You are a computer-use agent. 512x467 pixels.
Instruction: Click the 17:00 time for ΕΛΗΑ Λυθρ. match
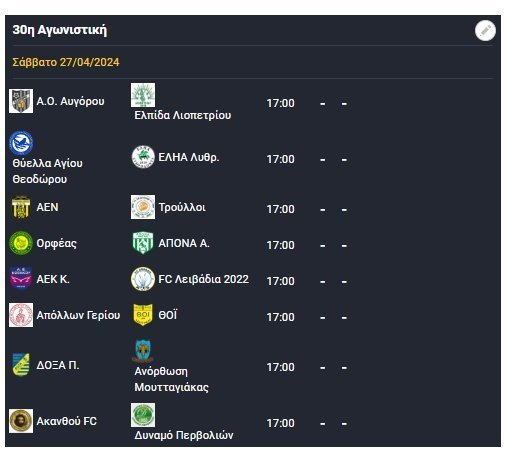[x=280, y=159]
